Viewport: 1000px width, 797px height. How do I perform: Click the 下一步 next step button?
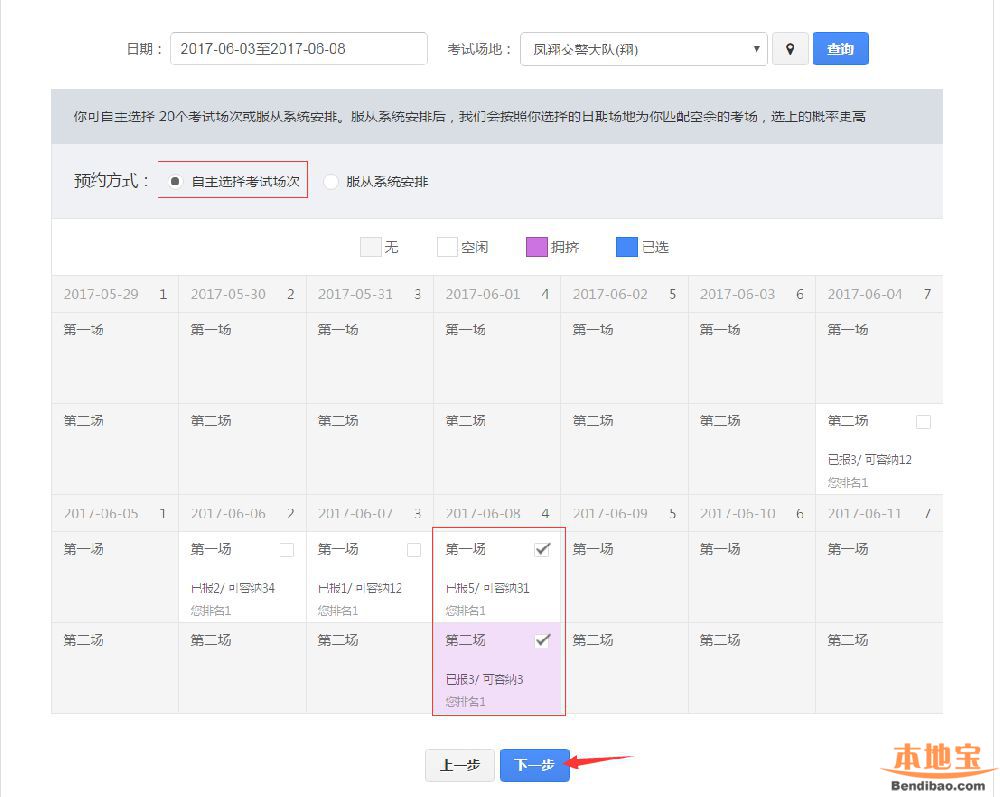tap(534, 765)
